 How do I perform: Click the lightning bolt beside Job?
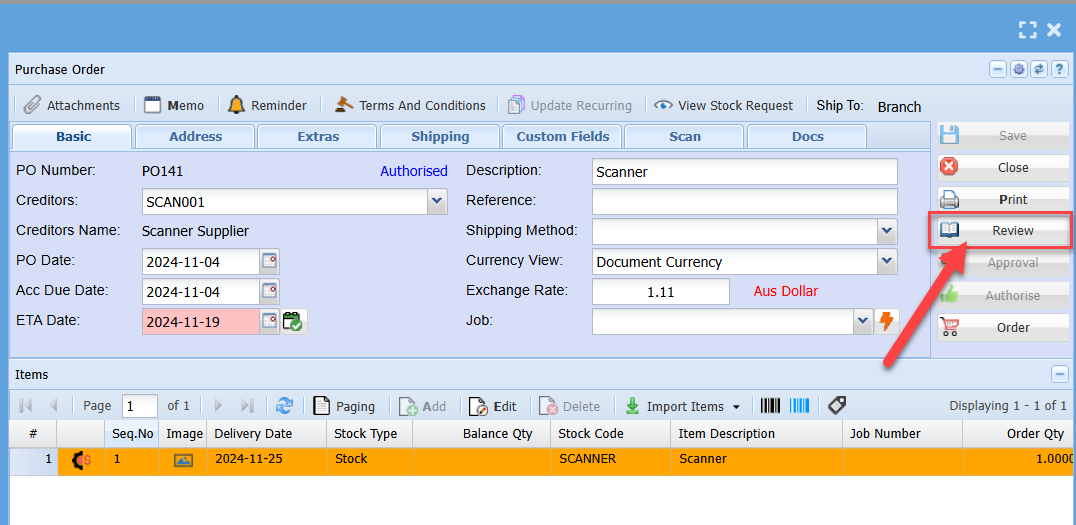[x=886, y=321]
